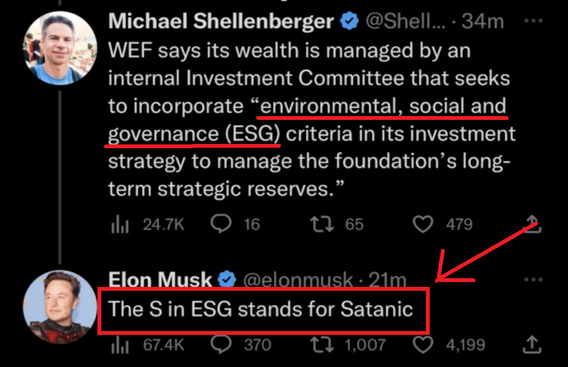Share Shellenberger's tweet via share icon
This screenshot has width=568, height=367.
[x=532, y=224]
